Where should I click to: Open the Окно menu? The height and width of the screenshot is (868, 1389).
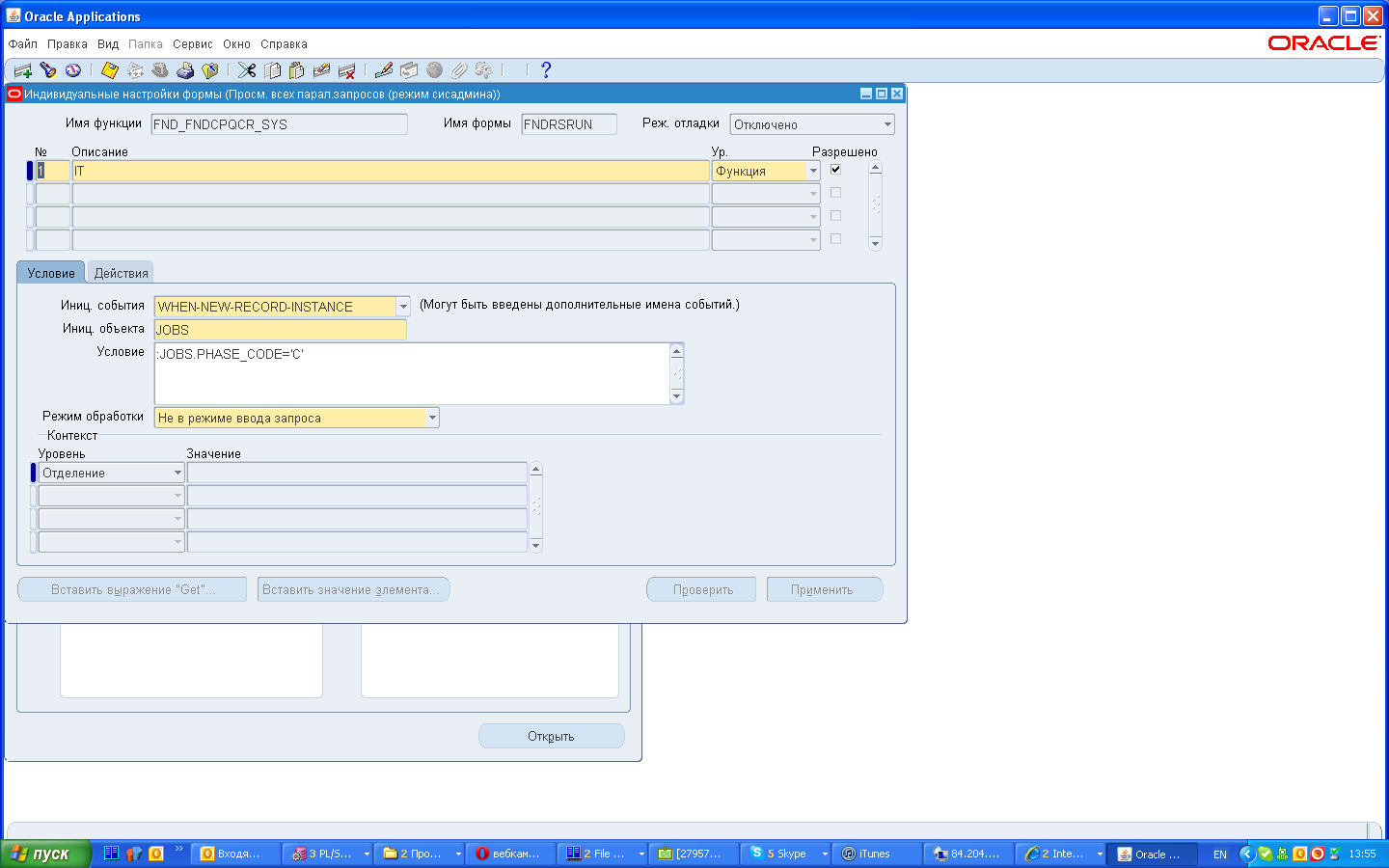[x=236, y=44]
